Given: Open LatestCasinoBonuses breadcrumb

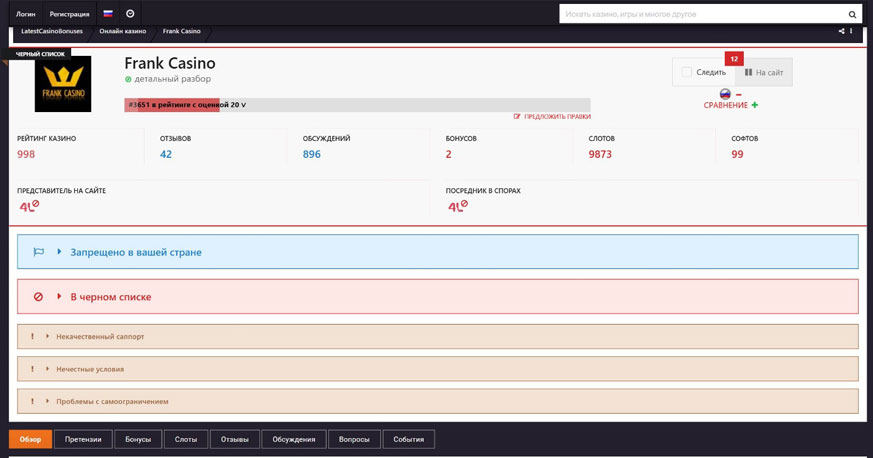Looking at the screenshot, I should [x=52, y=31].
